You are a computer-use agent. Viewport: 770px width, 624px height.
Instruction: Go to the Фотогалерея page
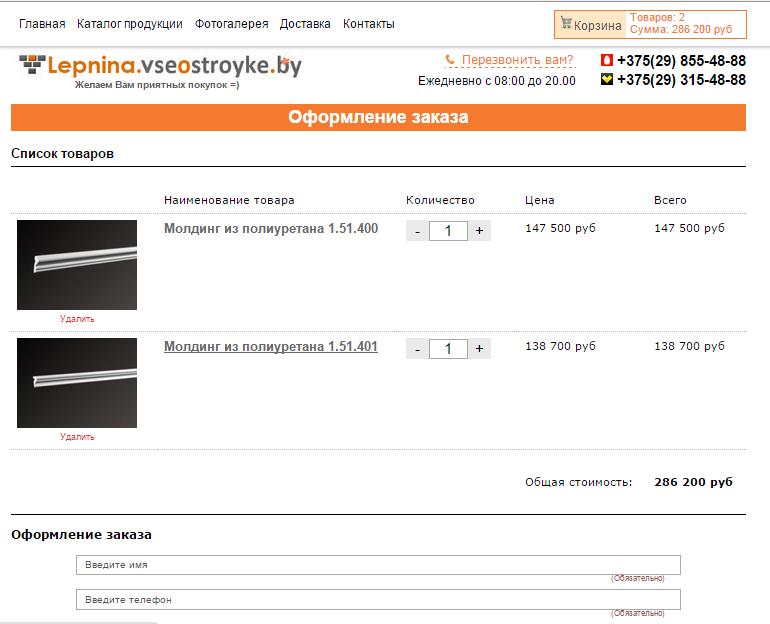pyautogui.click(x=231, y=24)
